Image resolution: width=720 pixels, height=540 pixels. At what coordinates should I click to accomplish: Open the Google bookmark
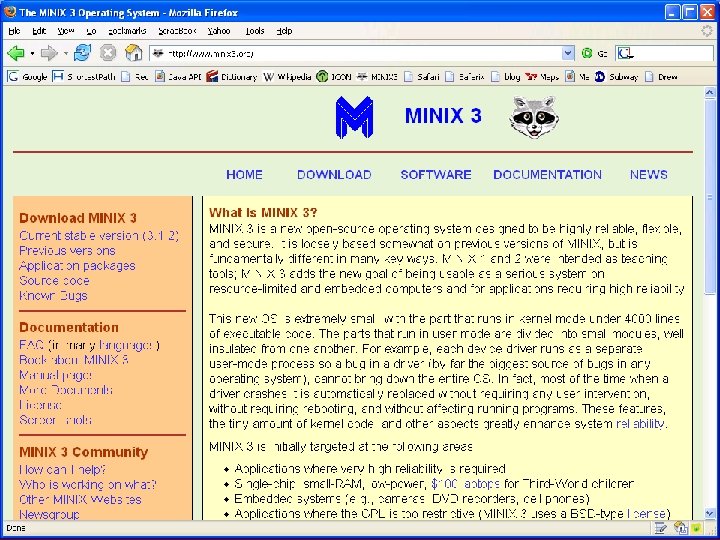tap(28, 77)
